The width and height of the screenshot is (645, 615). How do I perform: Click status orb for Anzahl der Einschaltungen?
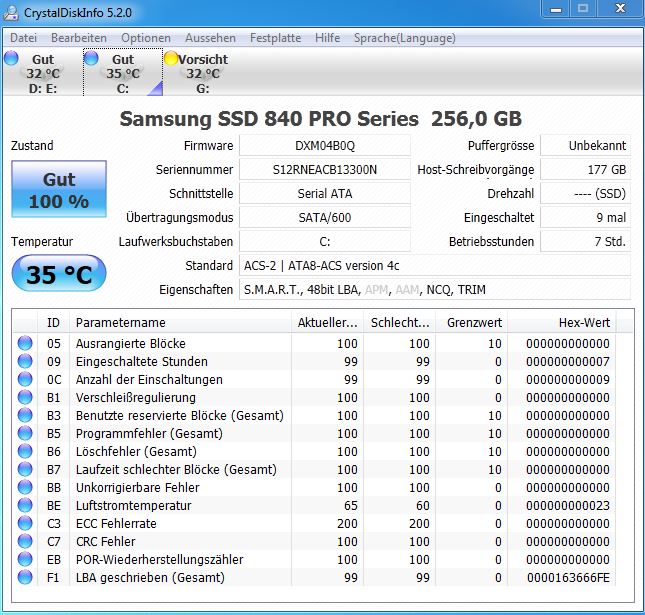tap(25, 379)
